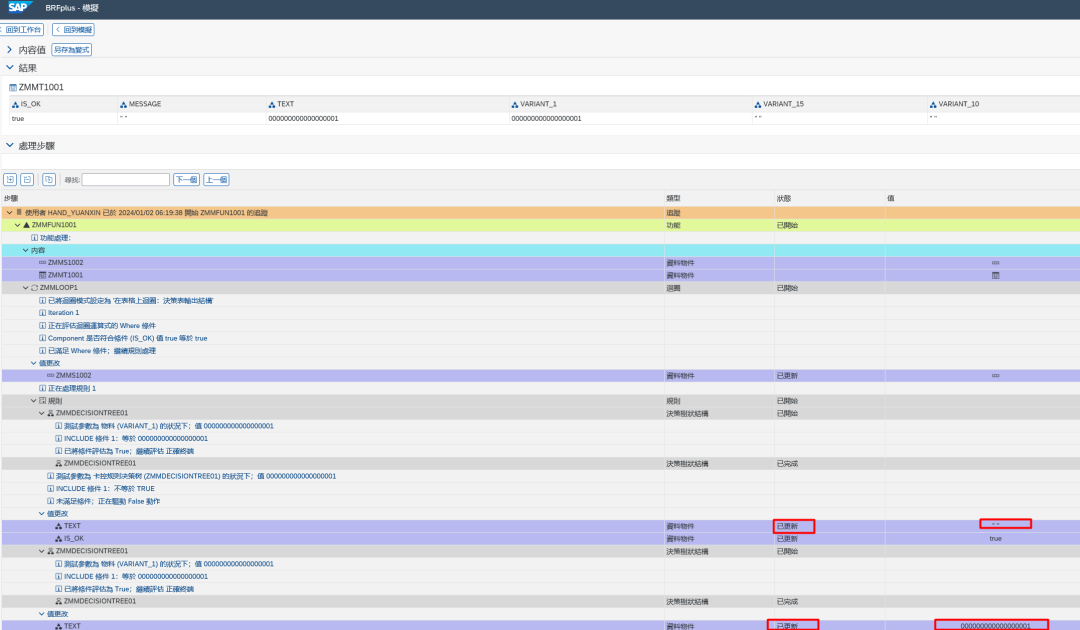The width and height of the screenshot is (1080, 630).
Task: Click 回到模擬 button
Action: (x=74, y=30)
